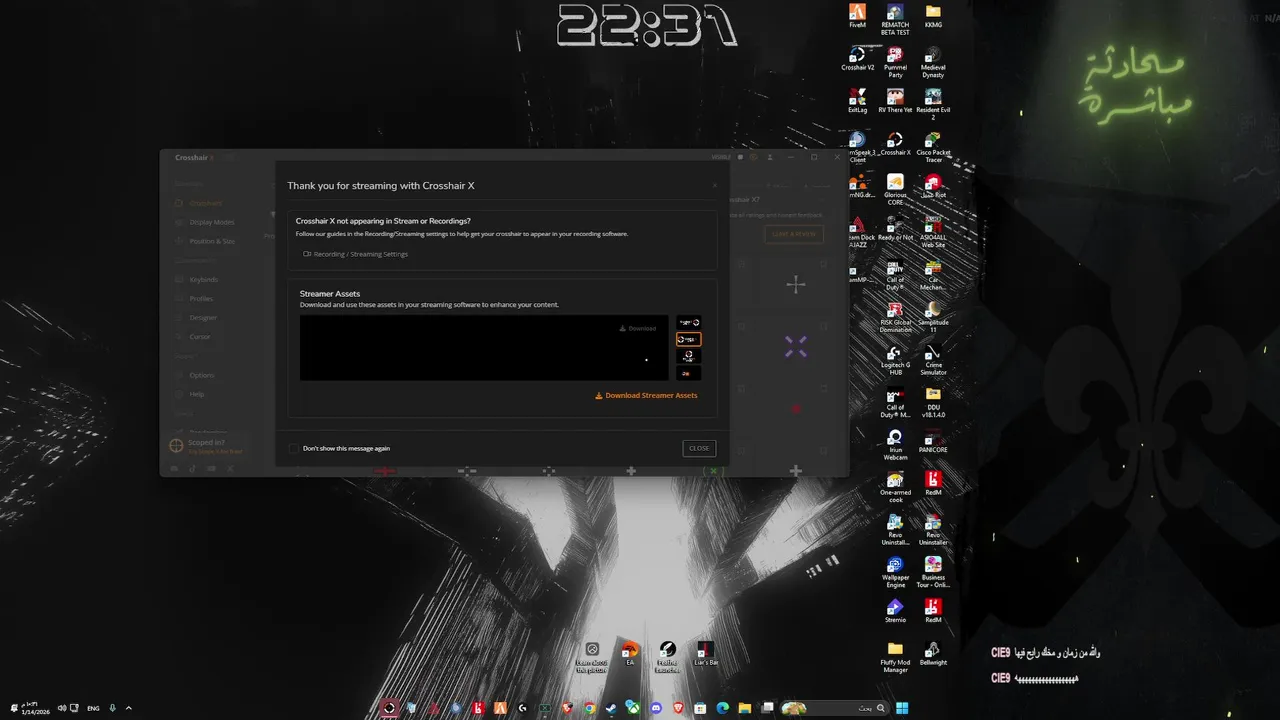
Task: Open the One-armed cook desktop shortcut
Action: click(x=895, y=487)
